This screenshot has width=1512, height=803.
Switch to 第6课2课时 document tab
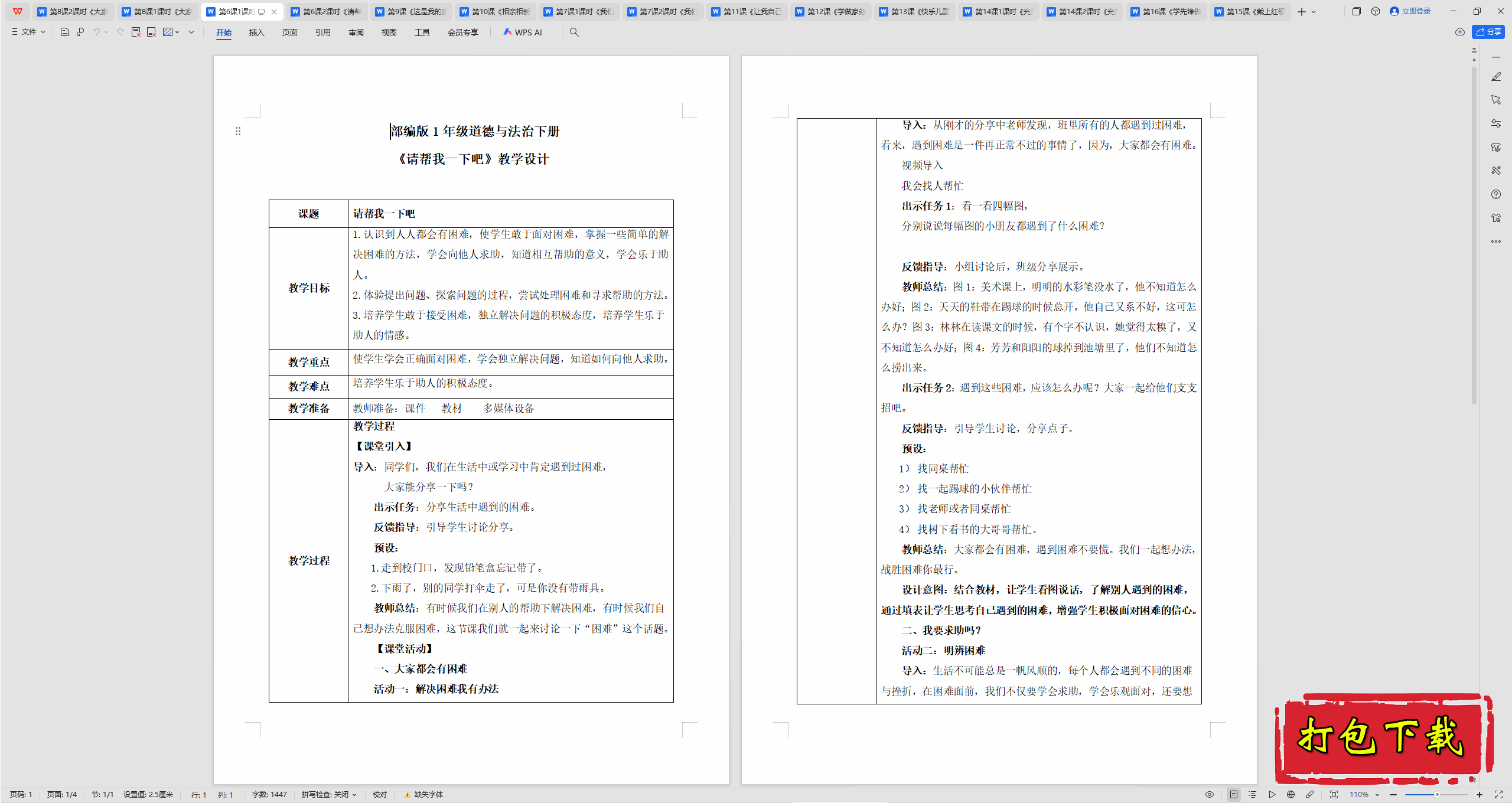pos(327,11)
